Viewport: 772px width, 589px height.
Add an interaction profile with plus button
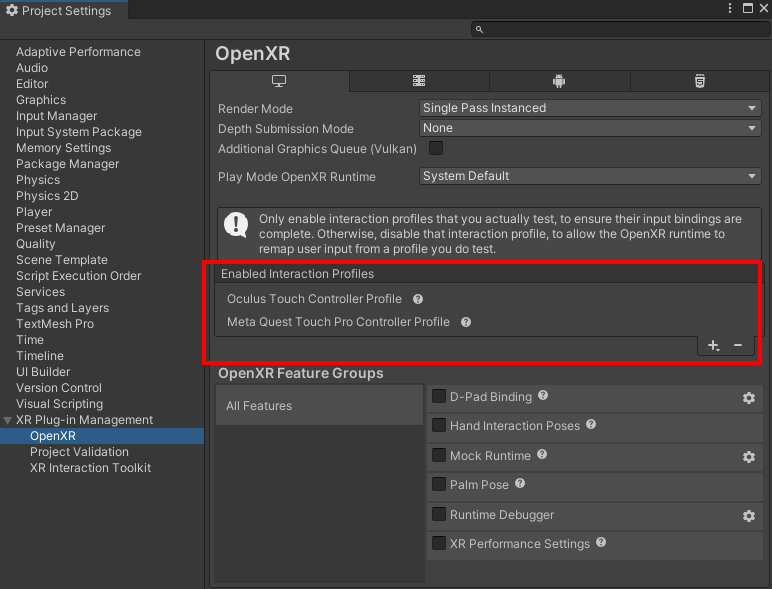coord(713,345)
